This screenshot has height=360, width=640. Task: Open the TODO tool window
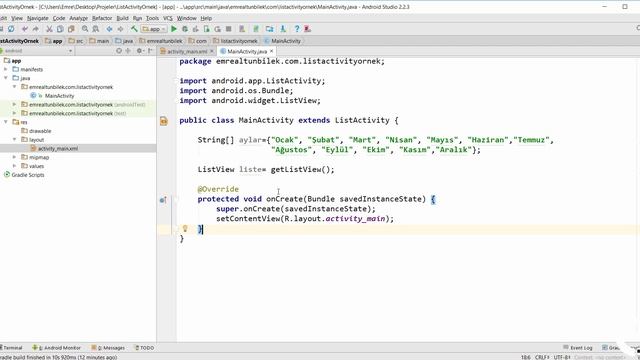[x=144, y=348]
